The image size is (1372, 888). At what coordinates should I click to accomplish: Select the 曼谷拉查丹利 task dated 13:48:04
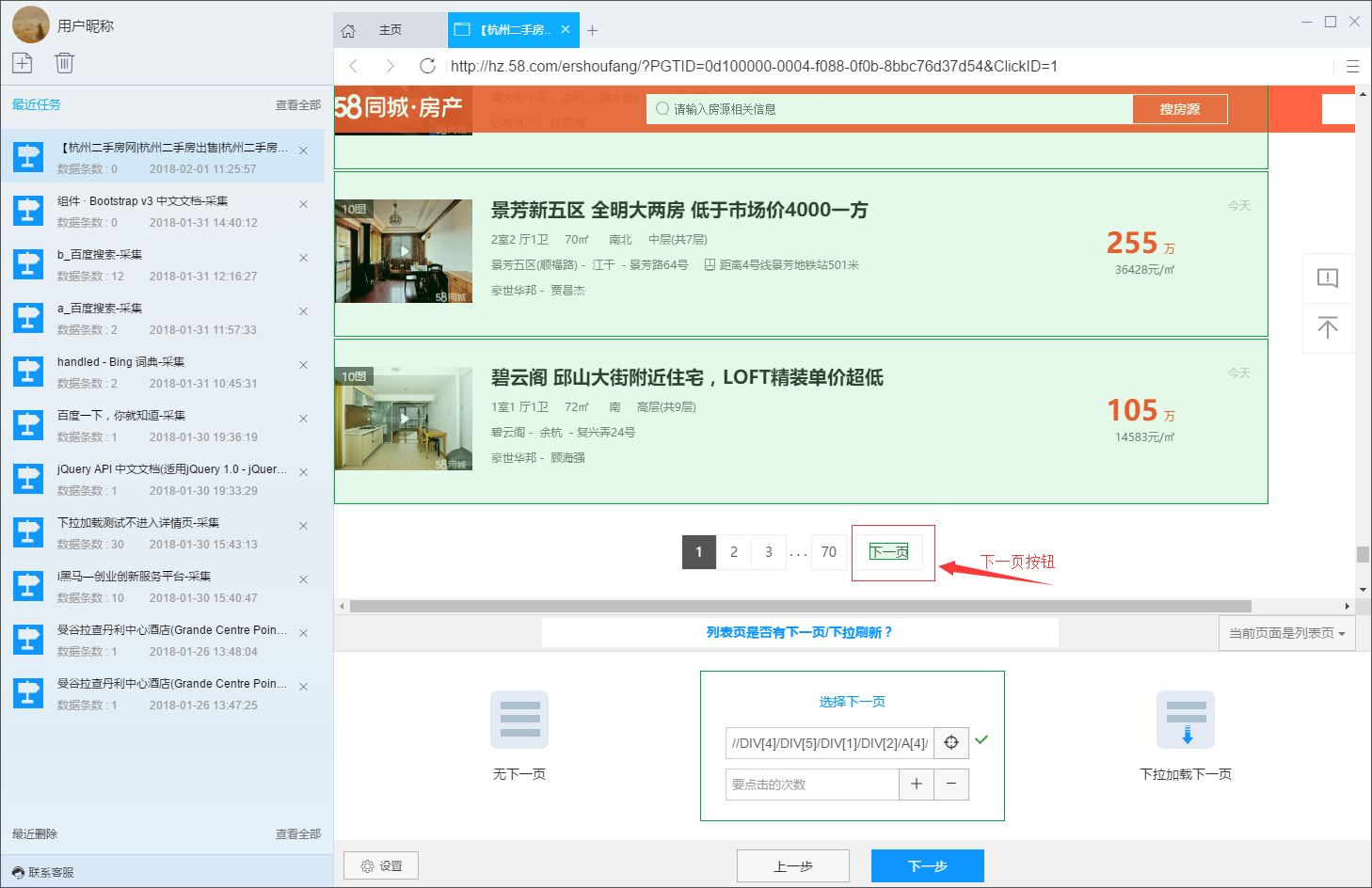tap(163, 640)
